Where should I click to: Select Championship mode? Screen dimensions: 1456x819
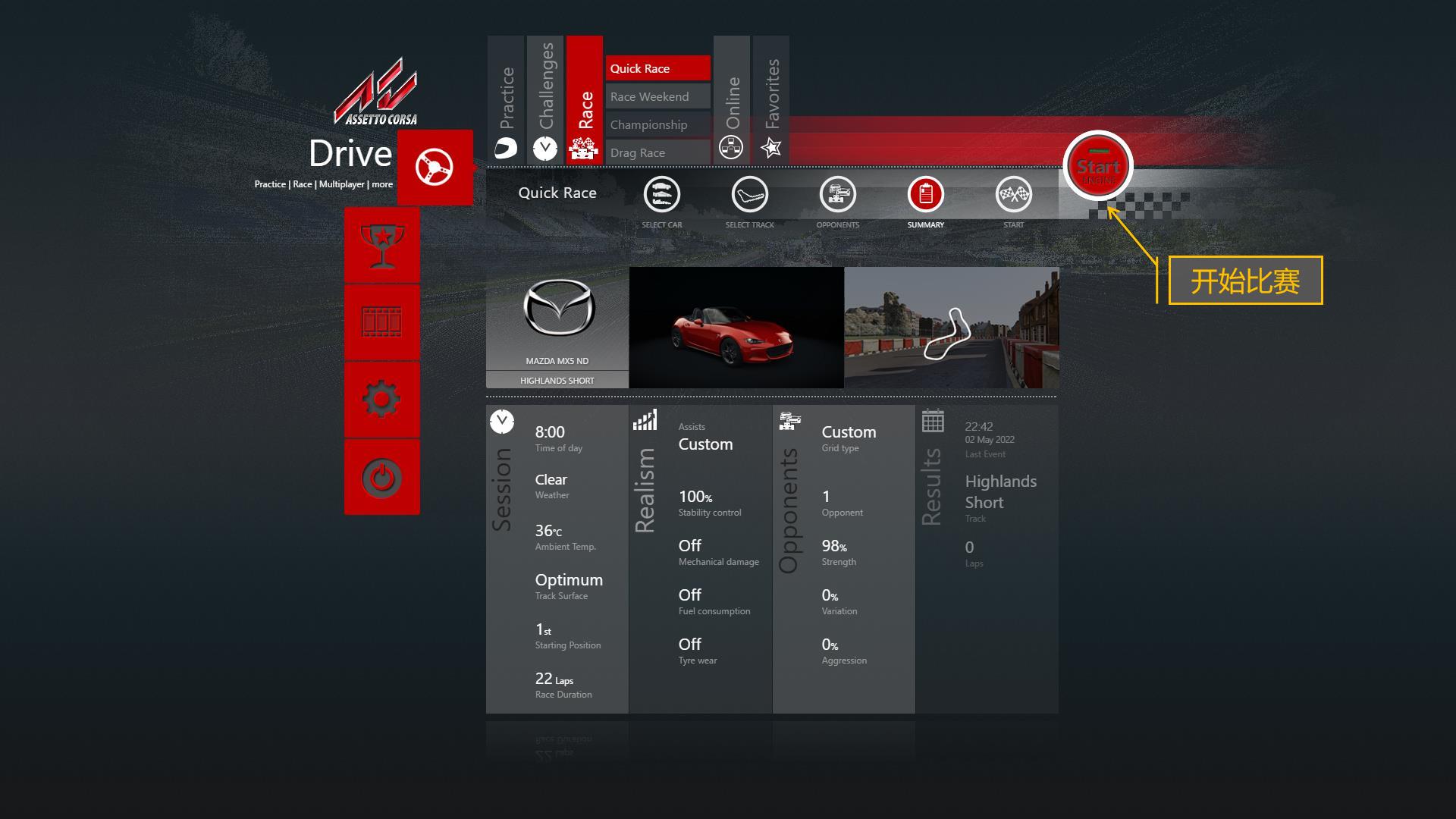658,124
